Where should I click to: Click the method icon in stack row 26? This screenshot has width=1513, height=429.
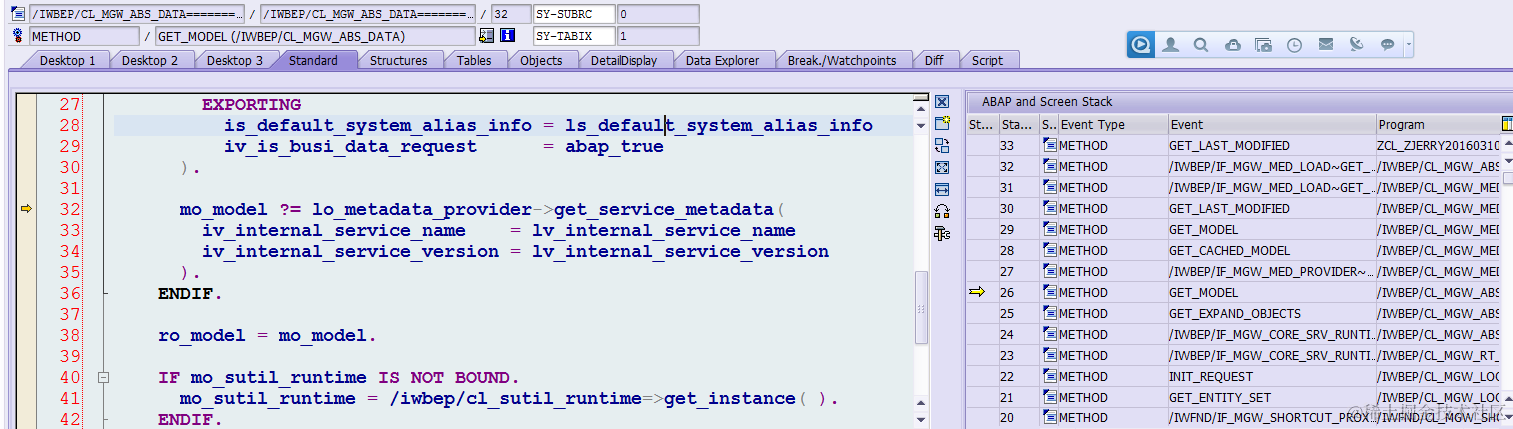coord(1049,292)
